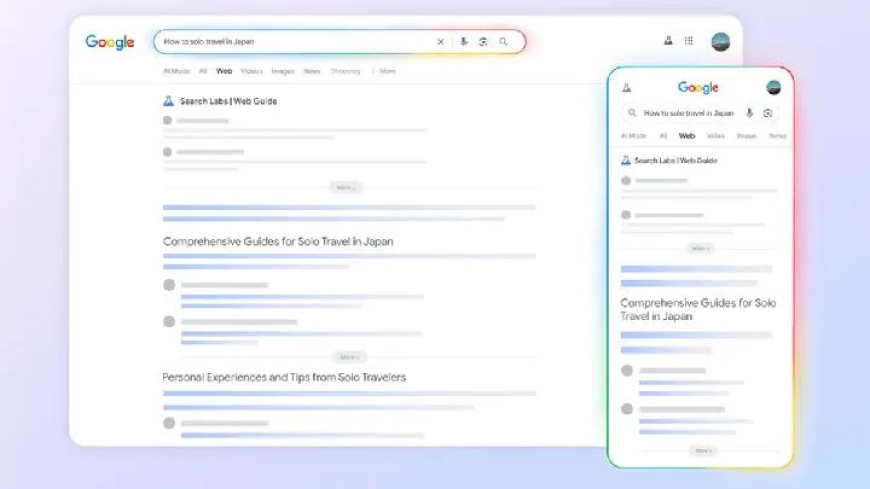Screen dimensions: 870x489
Task: Expand More under the top desktop results
Action: pyautogui.click(x=346, y=188)
